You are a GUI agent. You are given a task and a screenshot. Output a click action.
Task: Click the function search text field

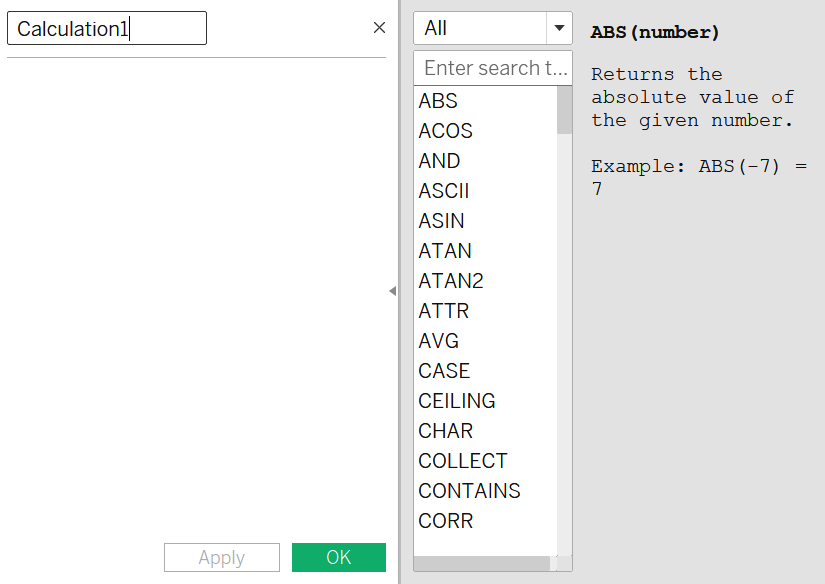coord(492,68)
